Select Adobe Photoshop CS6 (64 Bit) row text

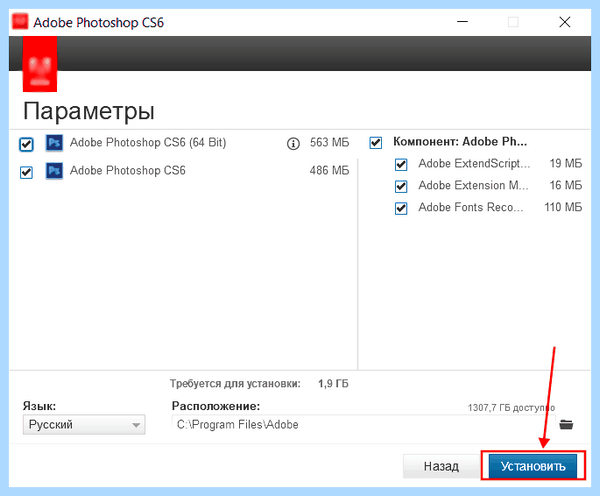click(x=148, y=143)
